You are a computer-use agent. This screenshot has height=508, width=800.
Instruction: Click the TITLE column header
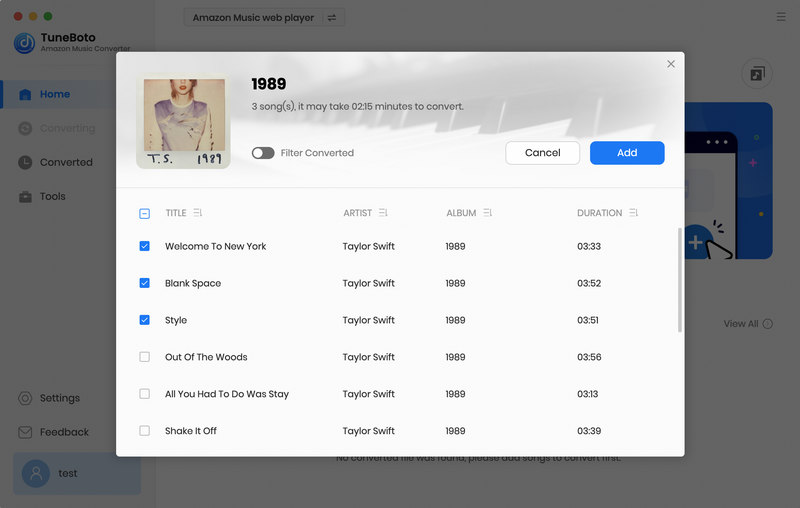click(176, 213)
